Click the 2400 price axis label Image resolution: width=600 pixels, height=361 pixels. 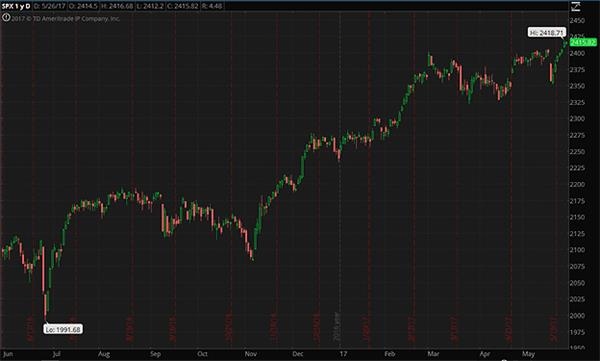(x=577, y=53)
